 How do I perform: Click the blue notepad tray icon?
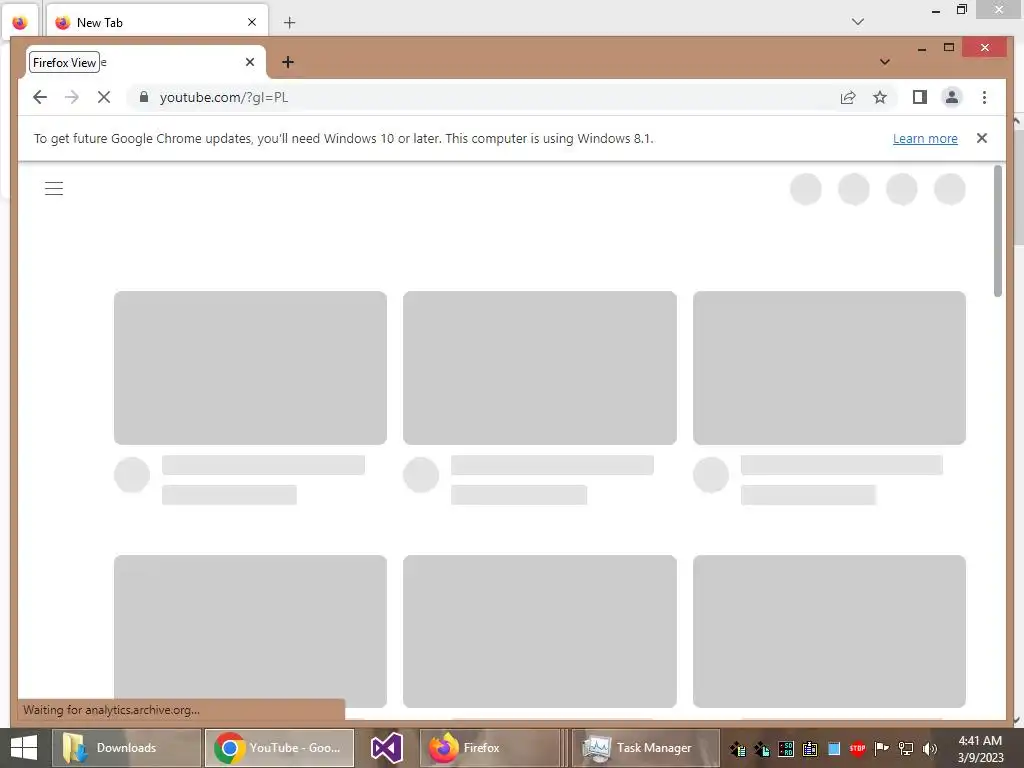click(x=834, y=748)
